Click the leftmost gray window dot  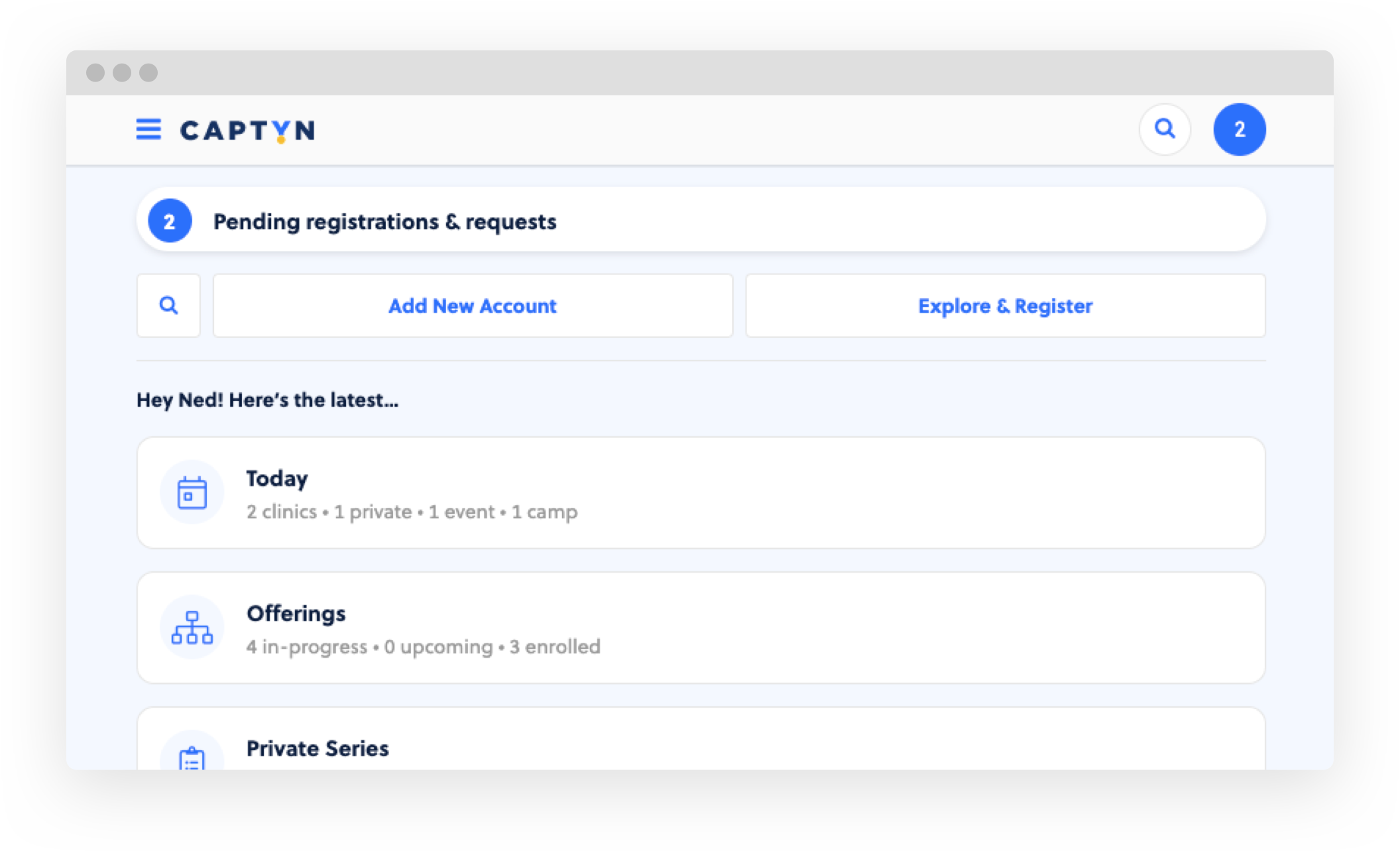coord(95,72)
